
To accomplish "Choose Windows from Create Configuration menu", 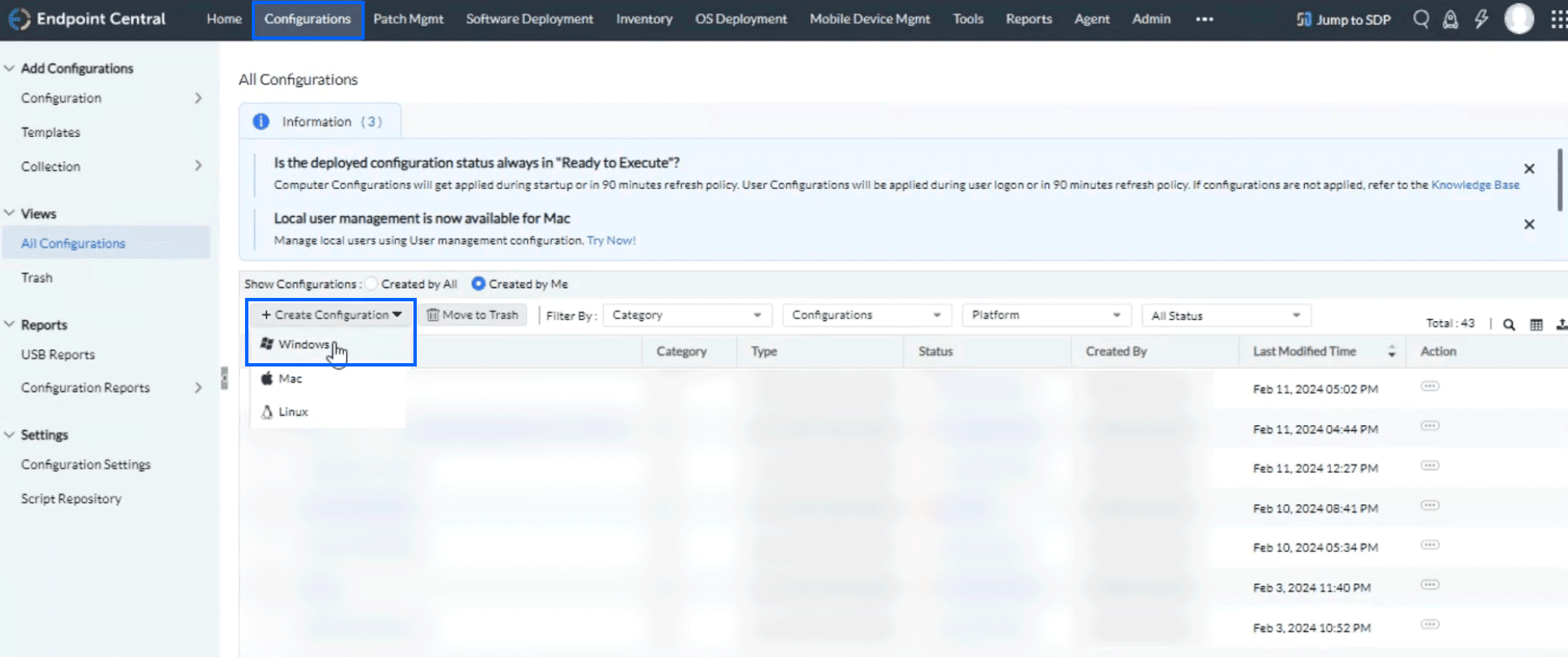I will click(x=304, y=344).
